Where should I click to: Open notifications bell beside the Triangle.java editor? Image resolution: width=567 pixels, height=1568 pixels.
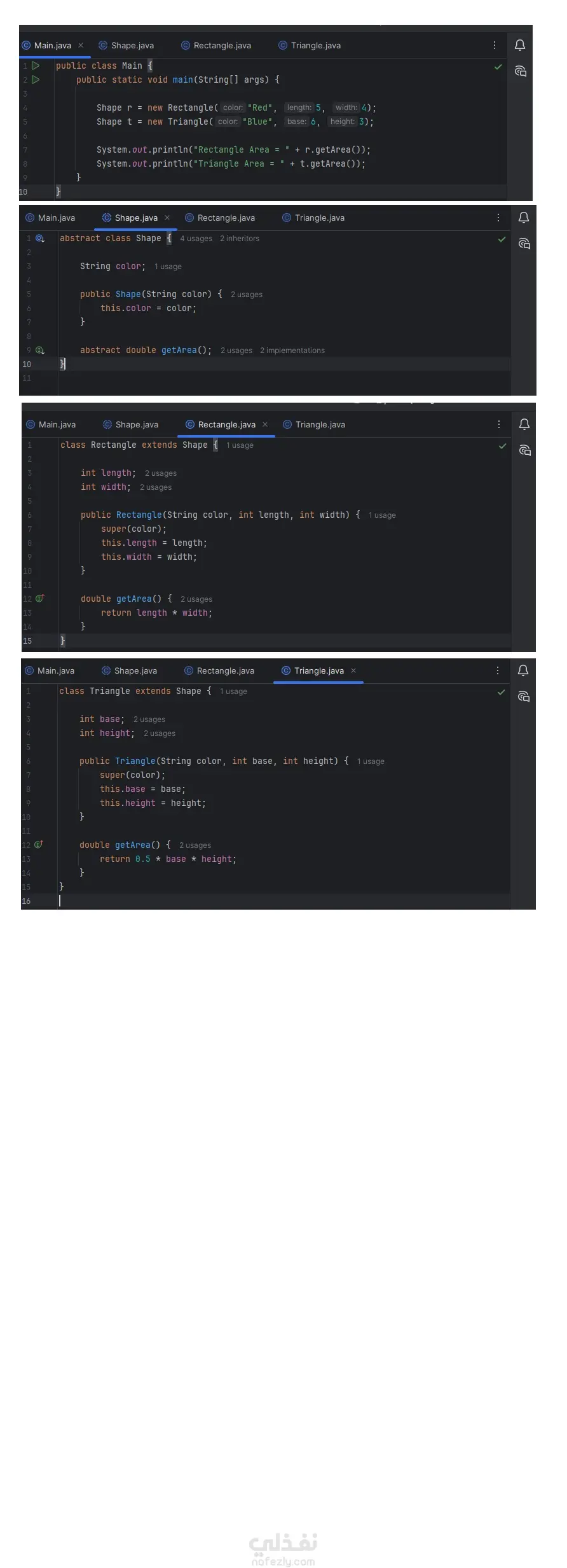[523, 670]
